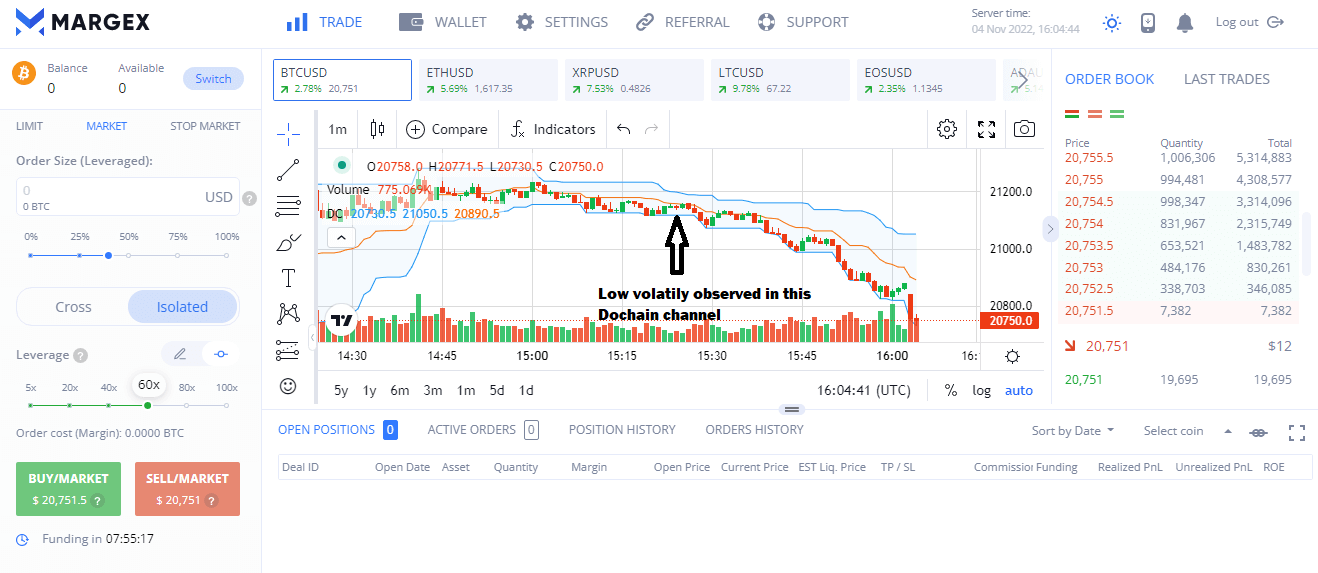
Task: Open the chart settings gear
Action: point(947,129)
